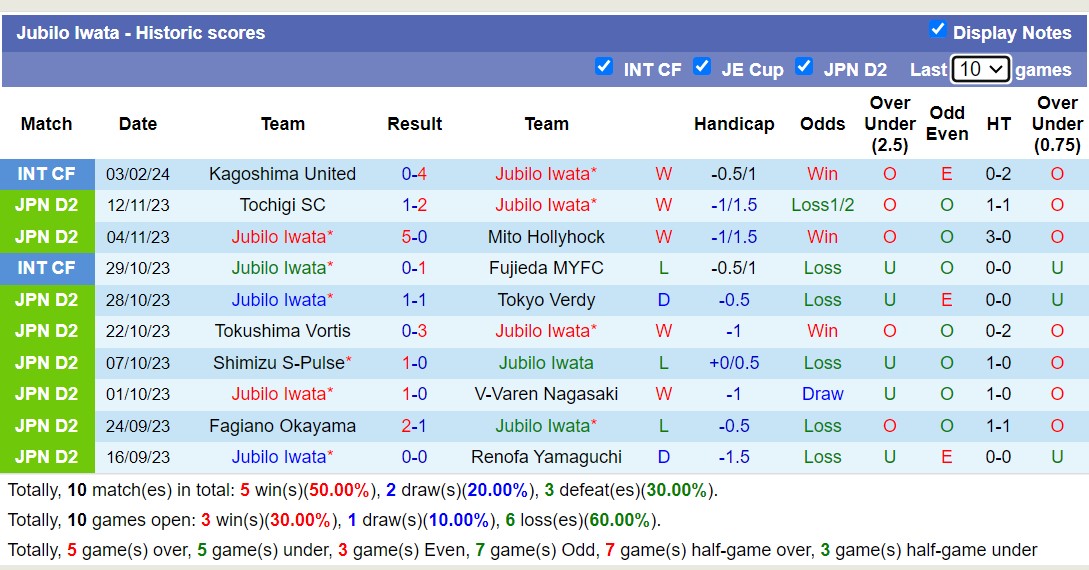Click the Fagiano Okayama team link
The width and height of the screenshot is (1089, 570).
(x=282, y=426)
